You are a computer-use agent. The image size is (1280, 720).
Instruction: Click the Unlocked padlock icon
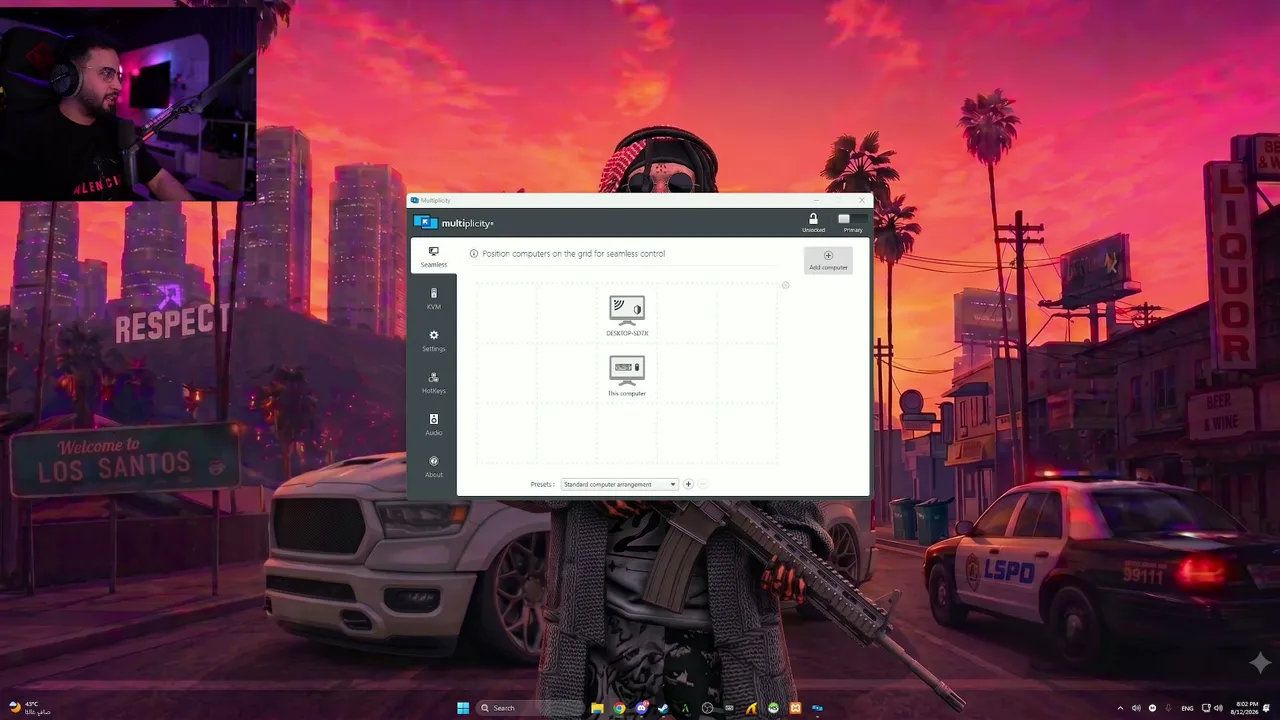click(x=813, y=219)
